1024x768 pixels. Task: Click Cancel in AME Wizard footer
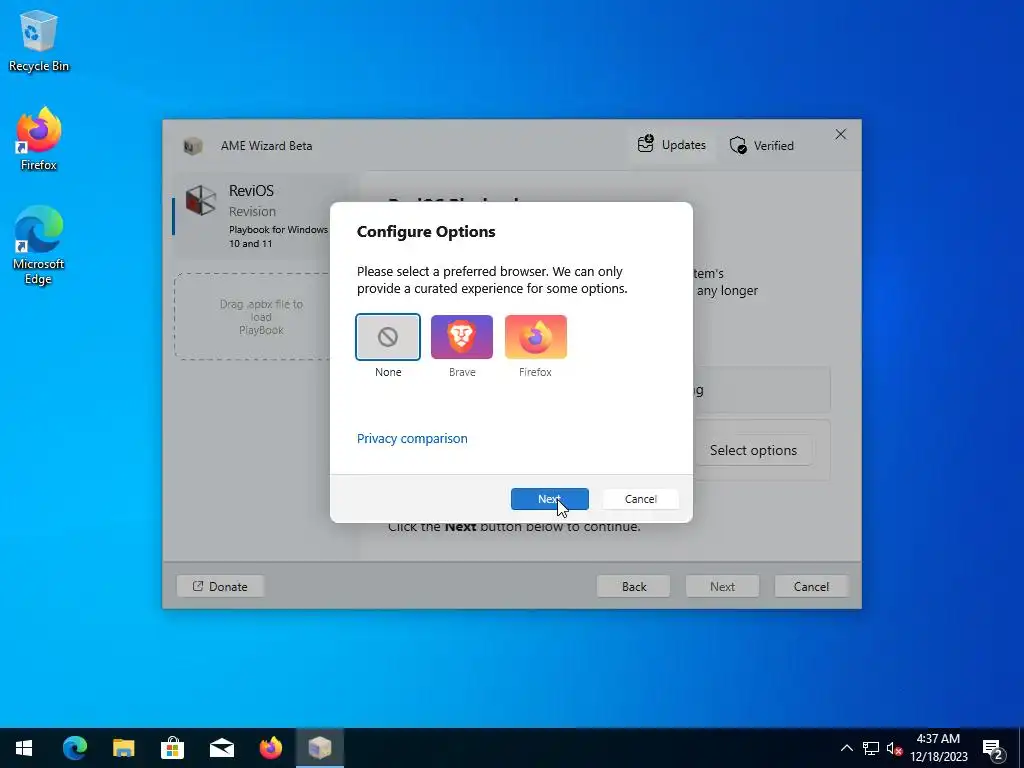(811, 586)
